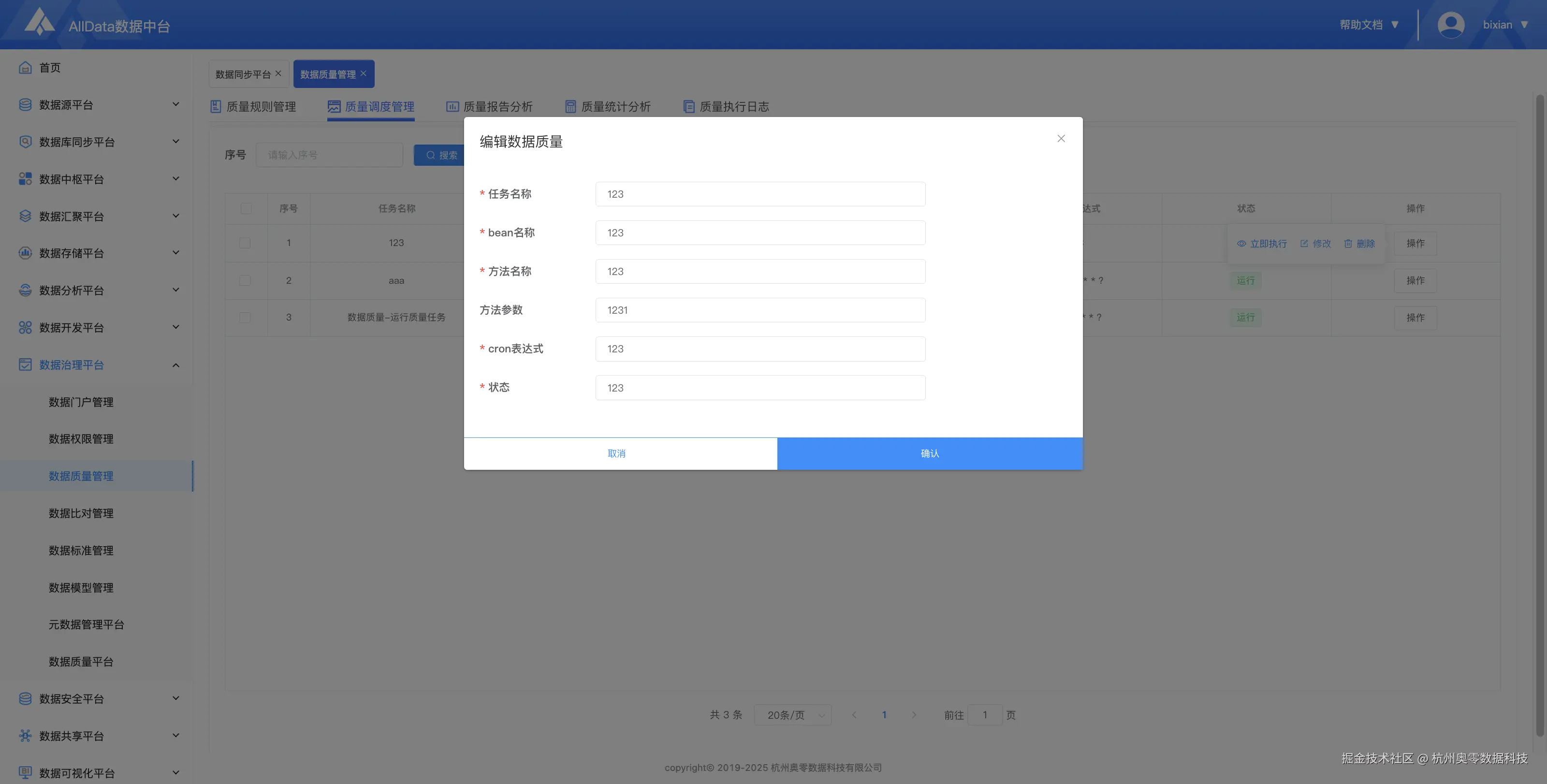The height and width of the screenshot is (784, 1547).
Task: Check the checkbox in row 1
Action: coord(245,243)
